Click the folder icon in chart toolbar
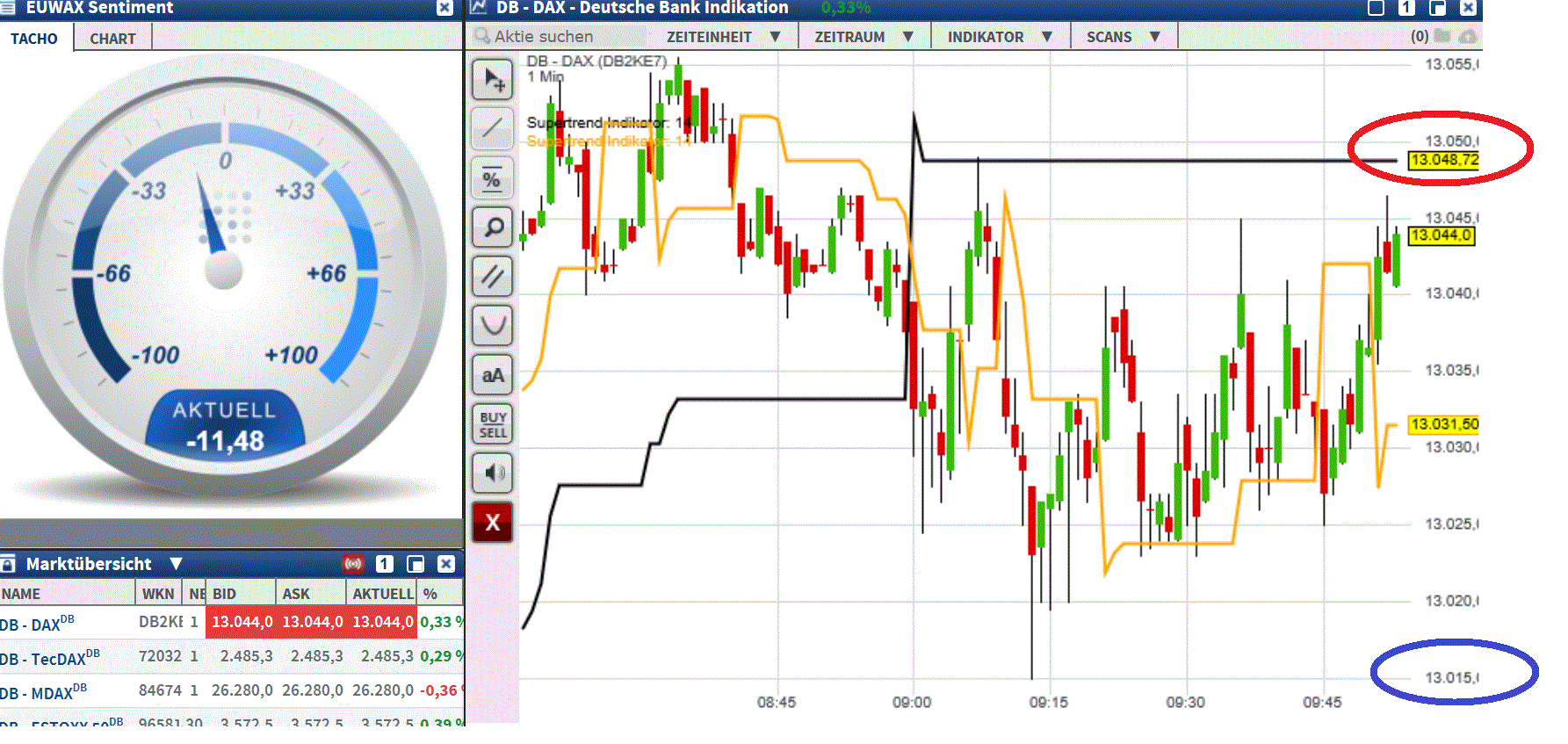This screenshot has height=744, width=1568. click(x=1442, y=36)
